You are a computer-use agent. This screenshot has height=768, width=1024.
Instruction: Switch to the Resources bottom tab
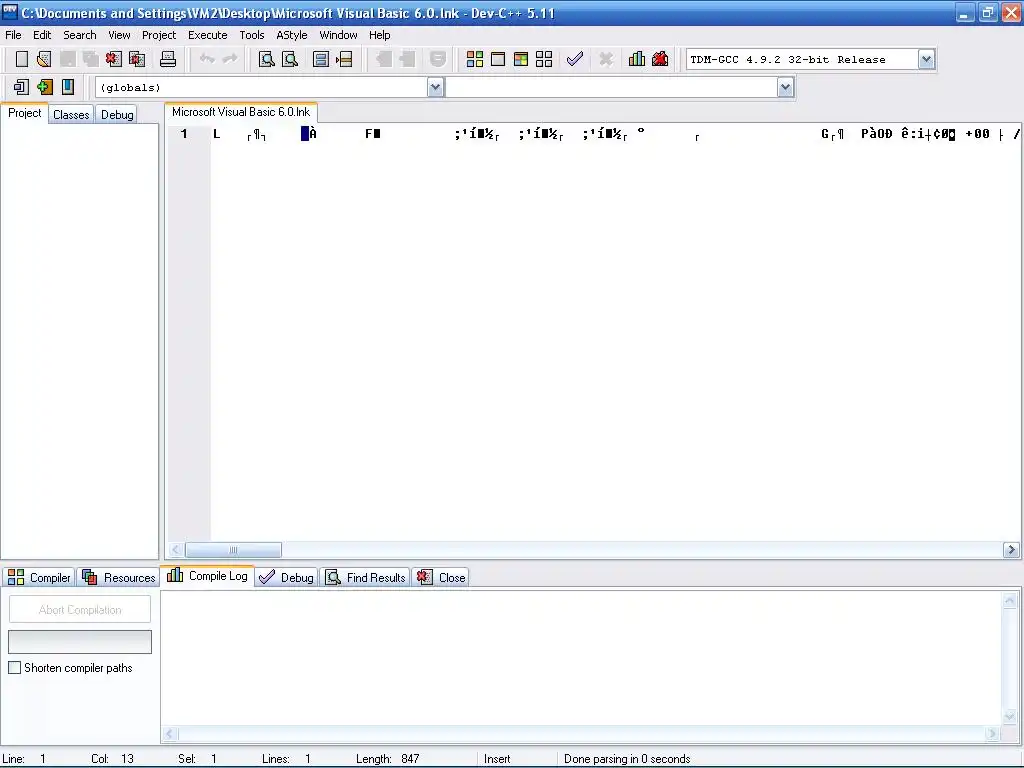118,577
